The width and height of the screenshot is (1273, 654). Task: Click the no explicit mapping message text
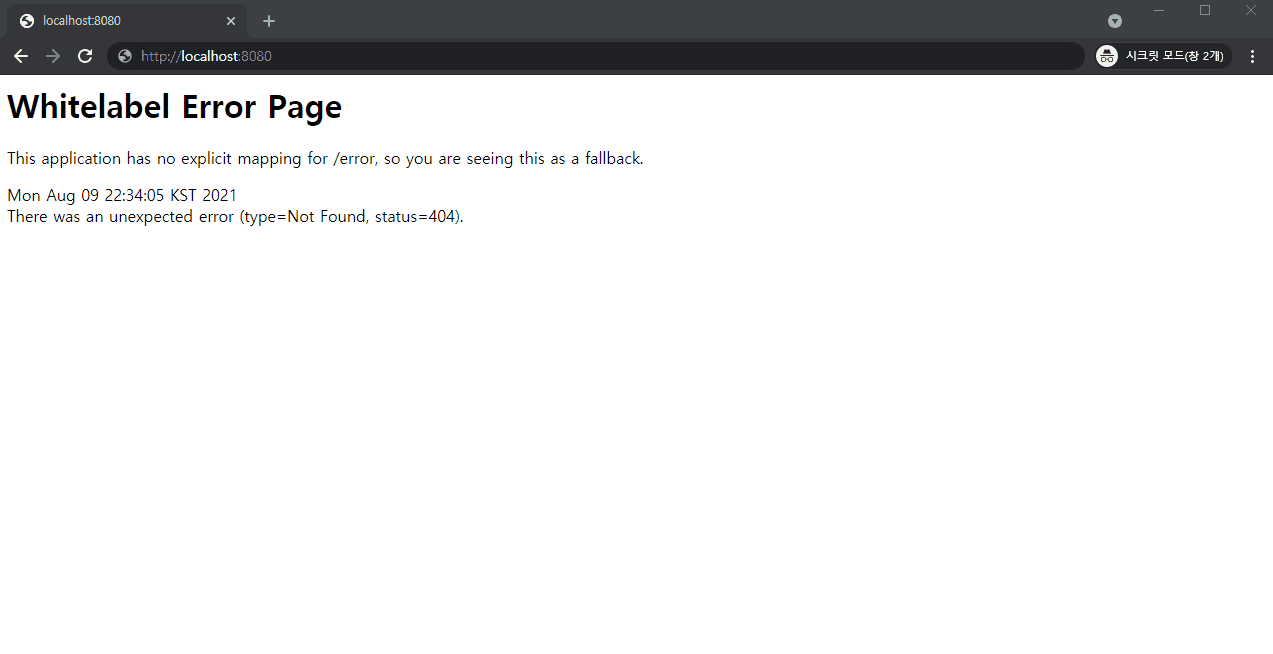[325, 158]
